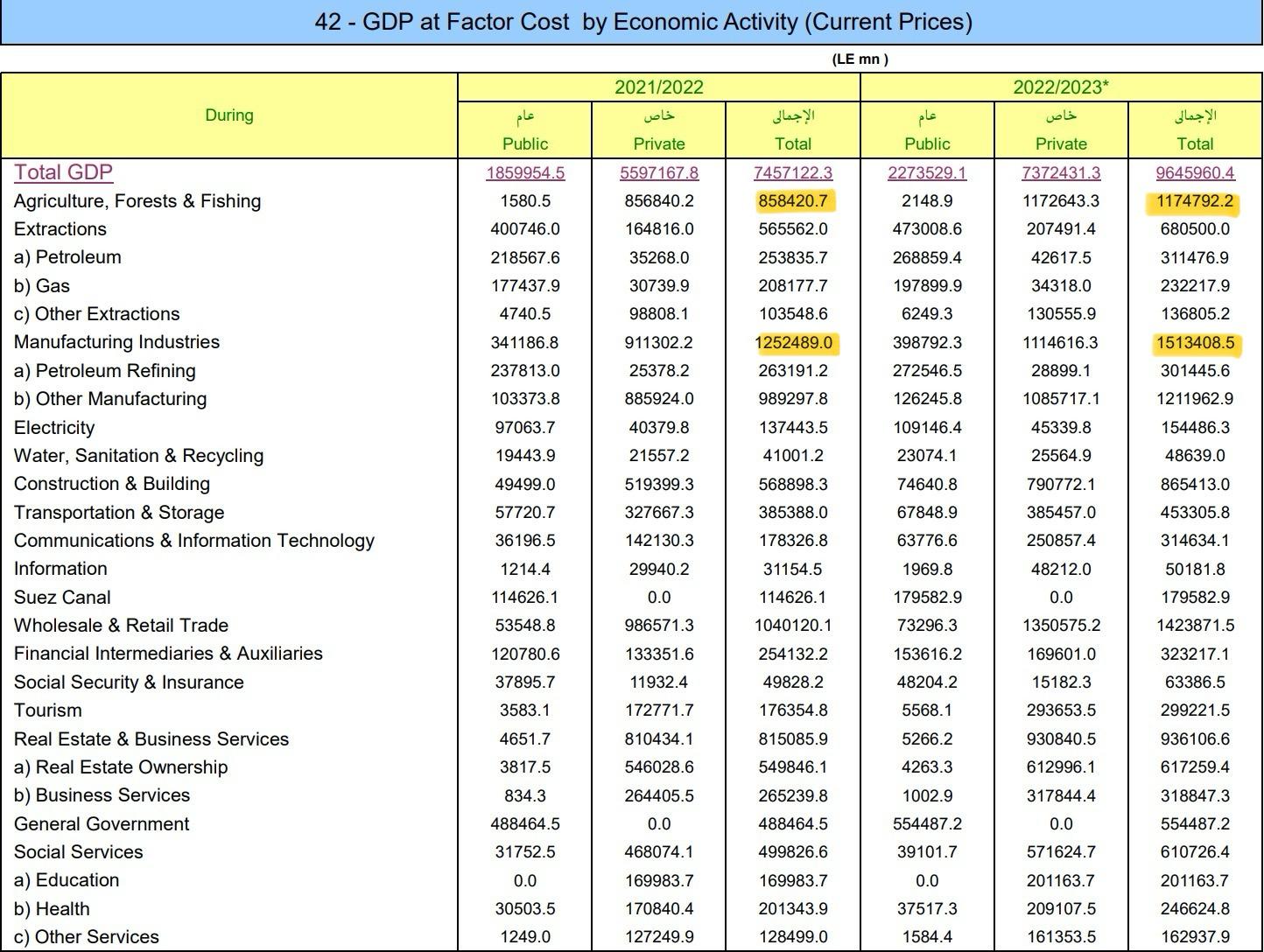Click the highlighted 1513408.5 manufacturing cell
This screenshot has width=1264, height=952.
click(x=1195, y=342)
